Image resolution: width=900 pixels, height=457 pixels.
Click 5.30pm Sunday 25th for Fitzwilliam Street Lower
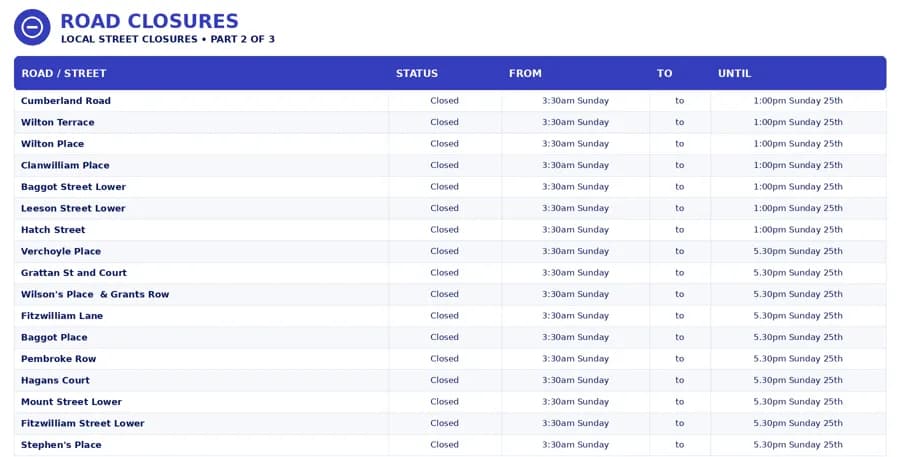pos(798,424)
